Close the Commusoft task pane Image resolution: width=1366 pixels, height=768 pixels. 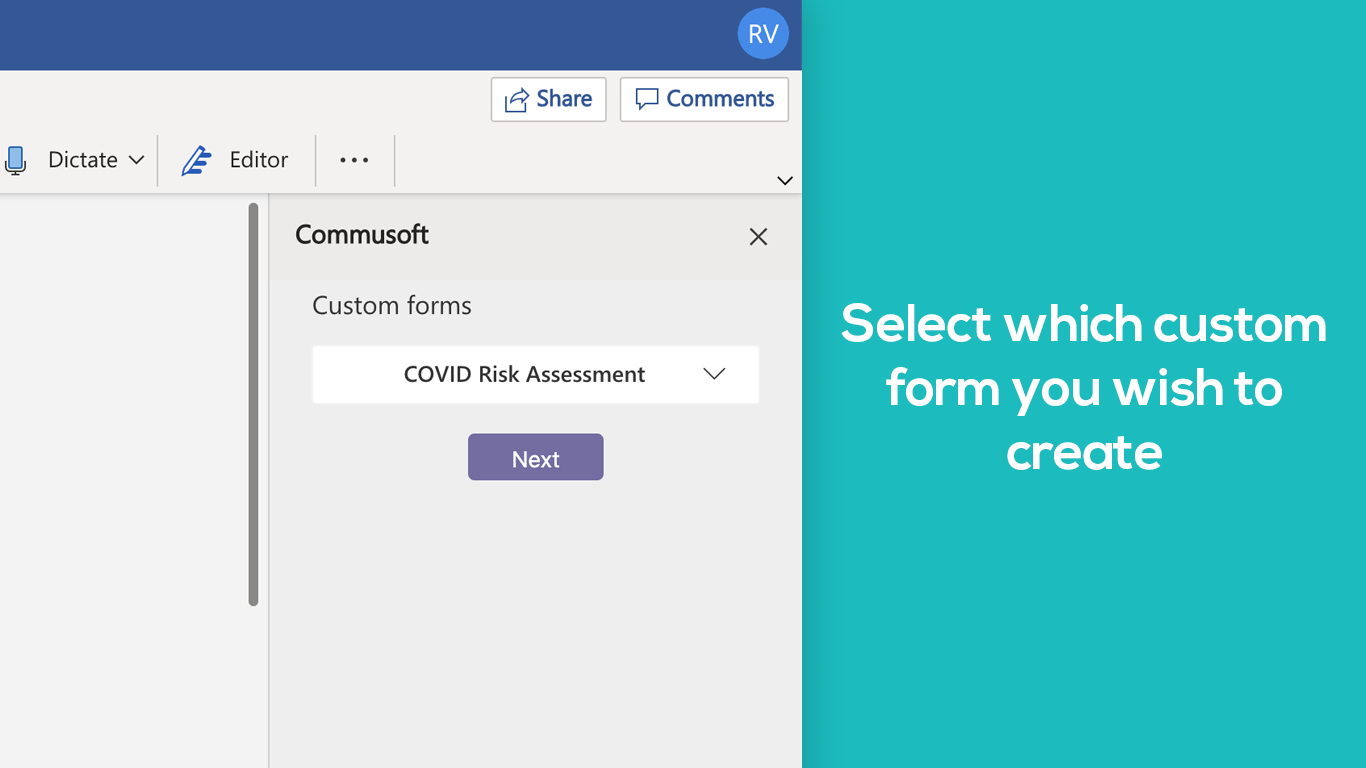coord(758,237)
